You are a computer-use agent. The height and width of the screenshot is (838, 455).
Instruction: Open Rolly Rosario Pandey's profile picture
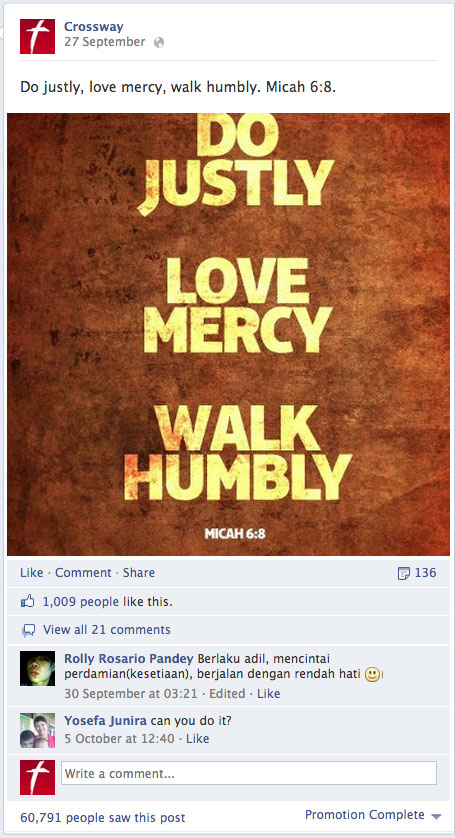pyautogui.click(x=37, y=668)
